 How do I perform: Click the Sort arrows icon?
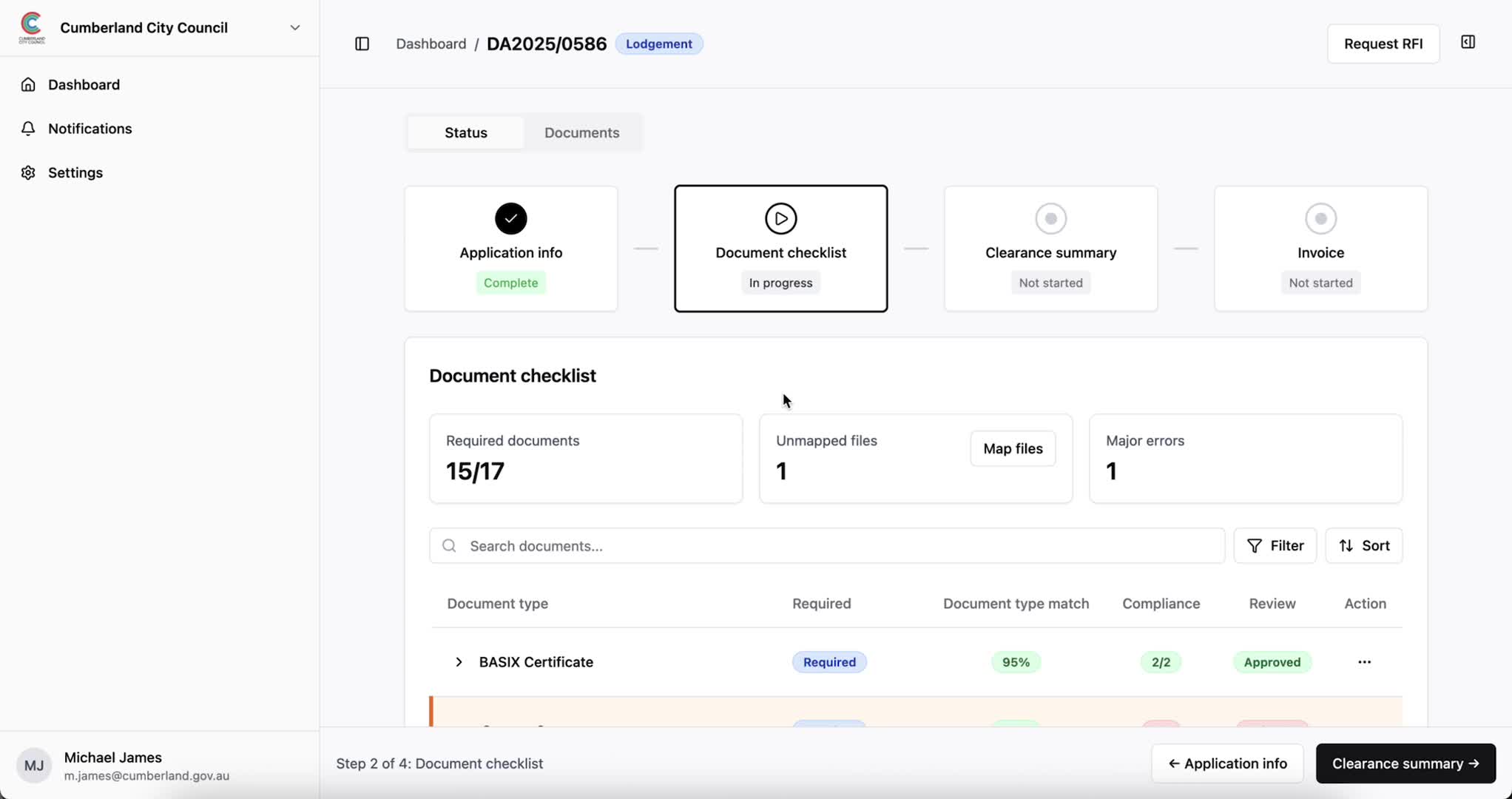click(1346, 546)
